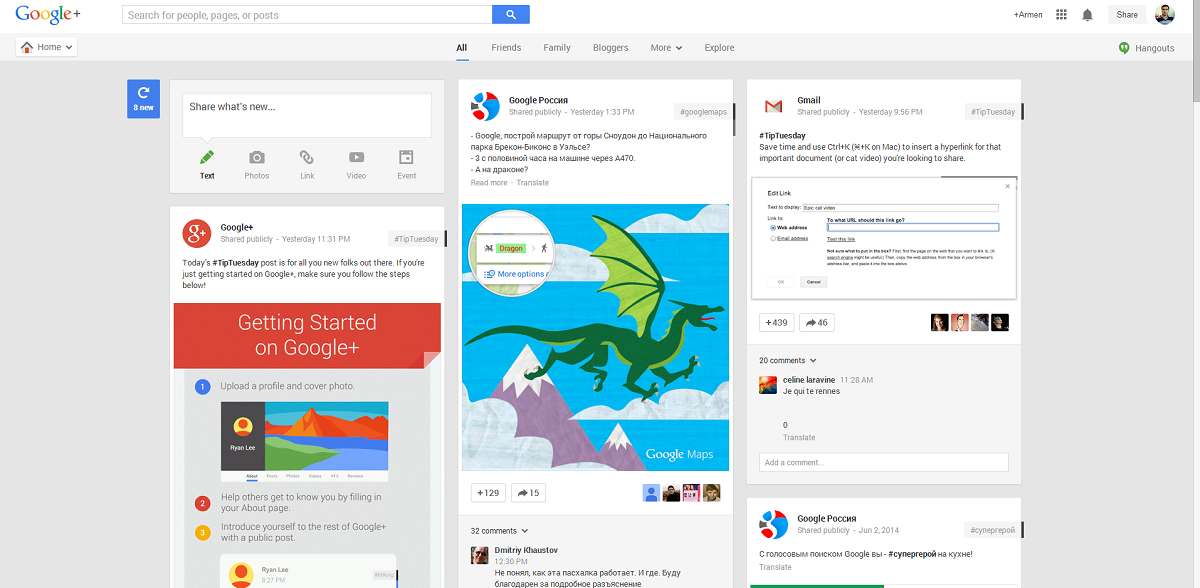Open the Getting Started on Google+ image
The width and height of the screenshot is (1200, 588).
tap(307, 445)
